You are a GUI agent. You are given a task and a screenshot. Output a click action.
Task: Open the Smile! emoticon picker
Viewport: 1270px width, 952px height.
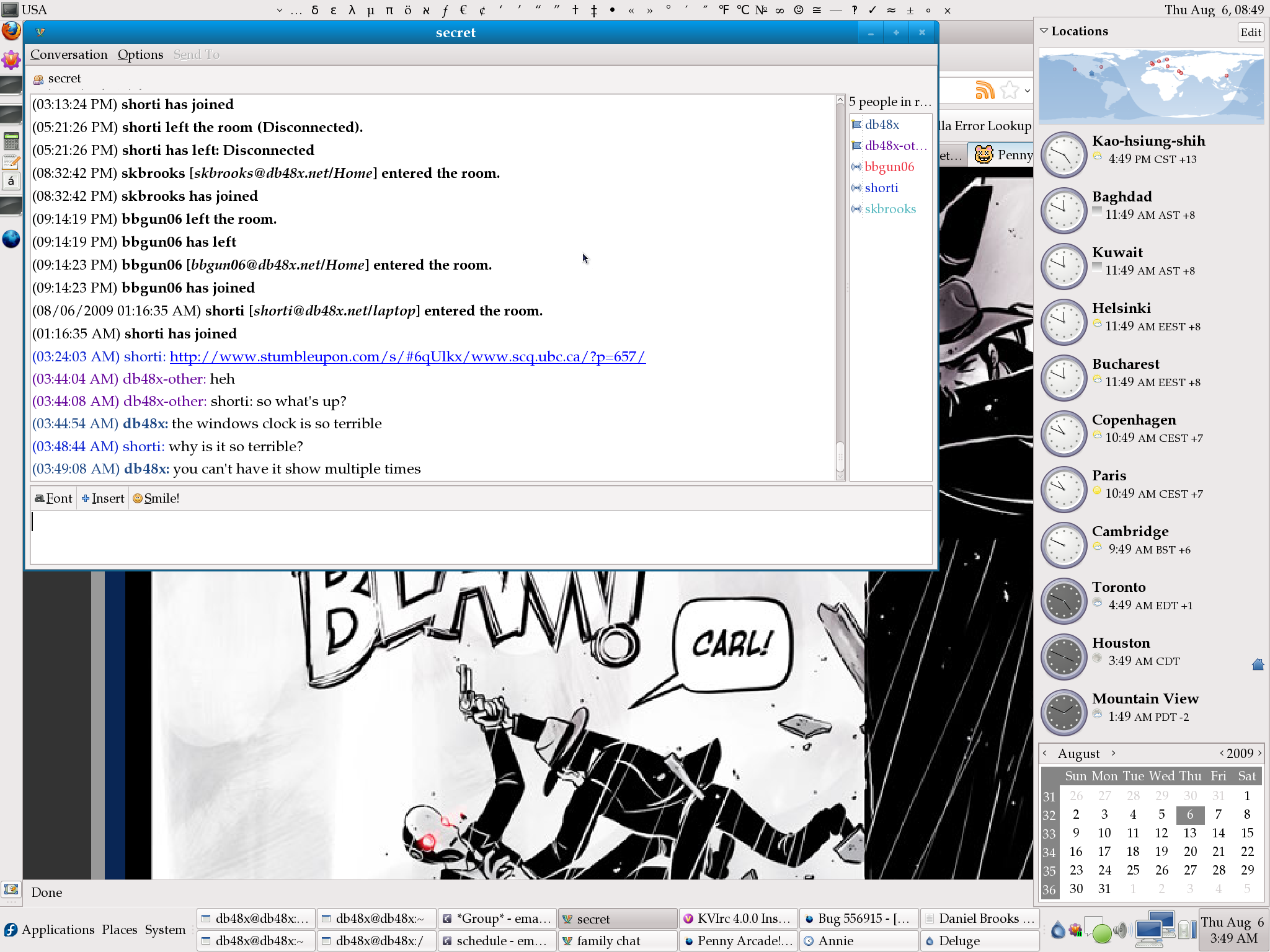(156, 498)
